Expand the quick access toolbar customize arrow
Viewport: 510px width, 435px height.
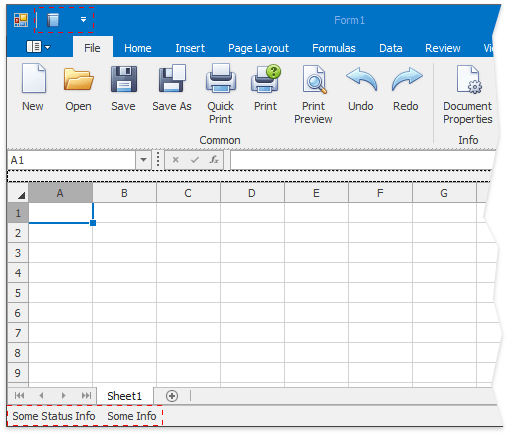83,20
